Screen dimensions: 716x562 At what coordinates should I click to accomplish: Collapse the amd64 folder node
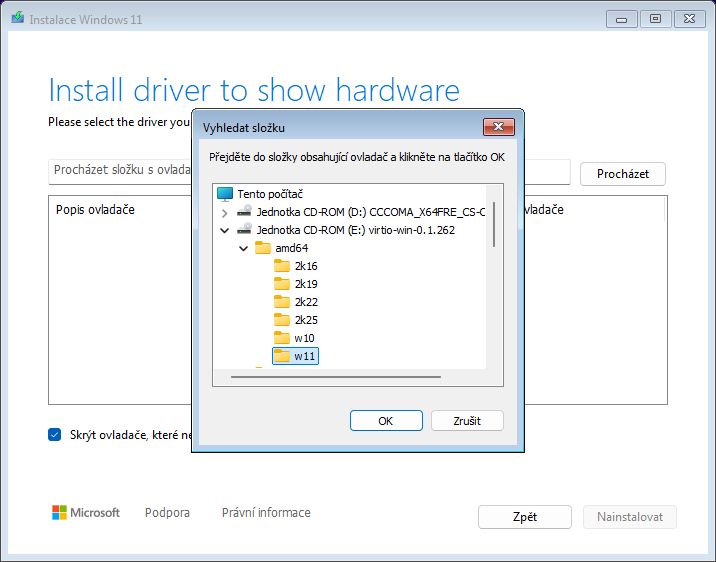(243, 248)
